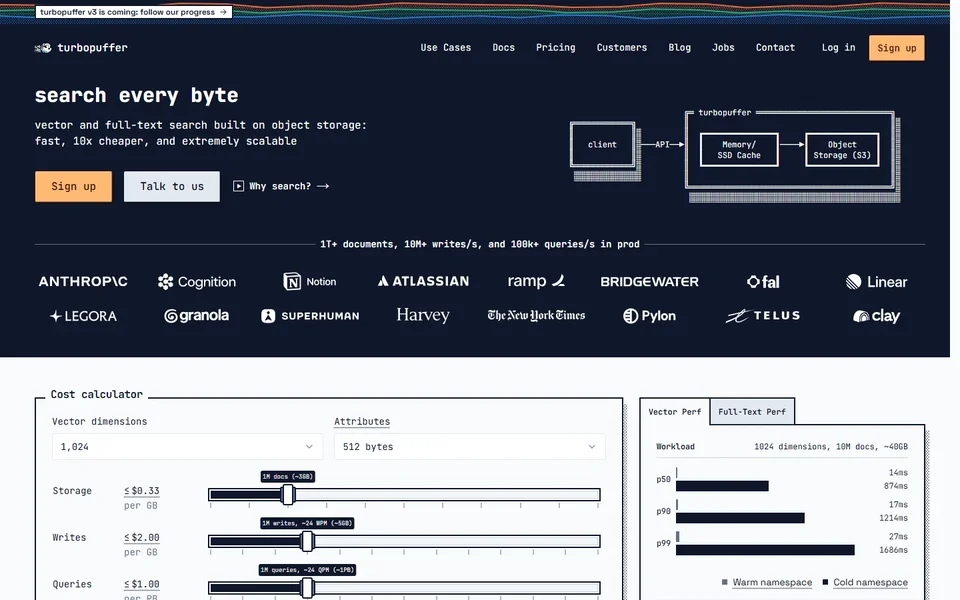This screenshot has height=600, width=960.
Task: Click the "1024 dimensions, 10M docs" workload text
Action: click(x=831, y=446)
